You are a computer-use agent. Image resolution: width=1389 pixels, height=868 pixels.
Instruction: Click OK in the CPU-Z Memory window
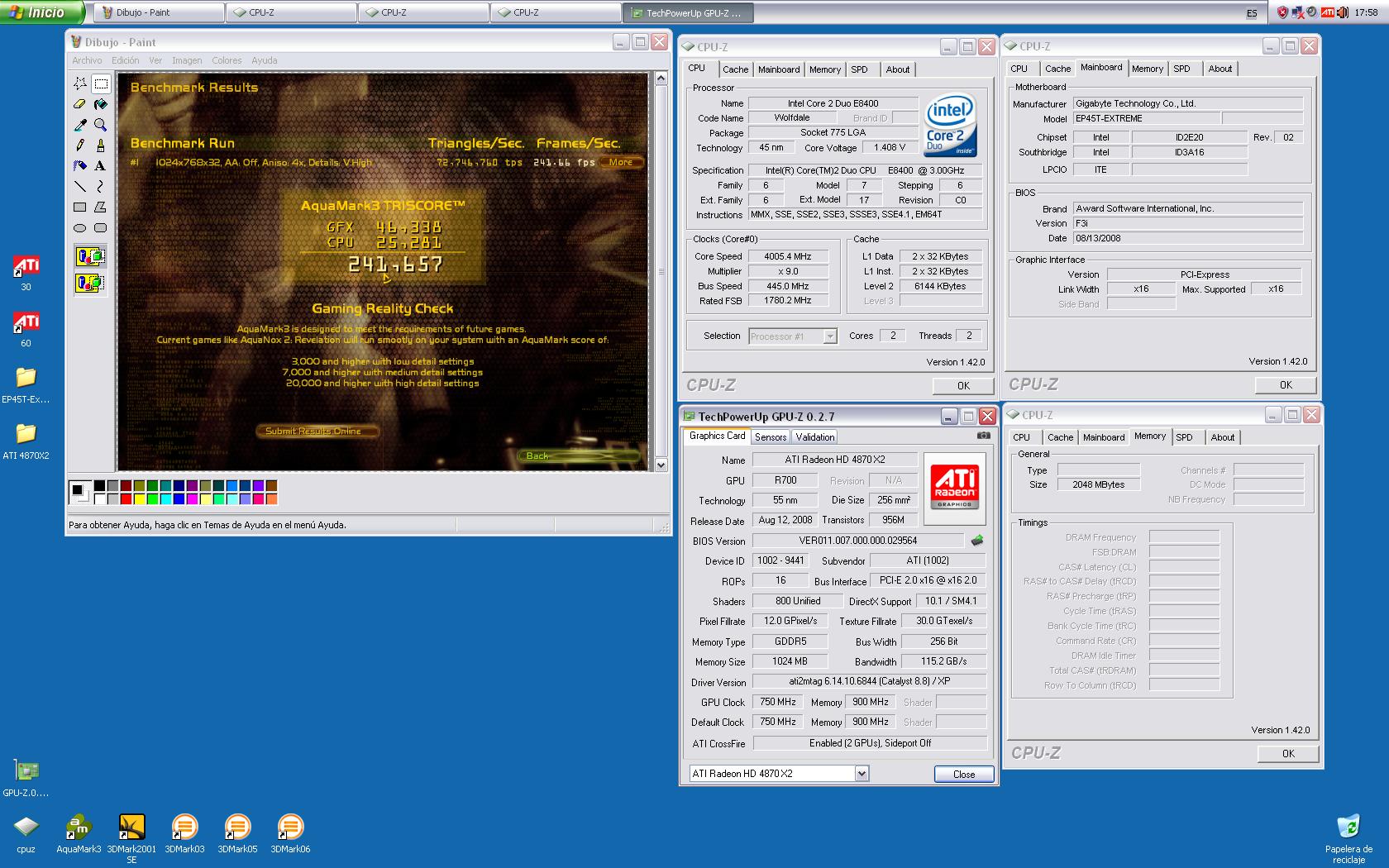[x=1288, y=753]
